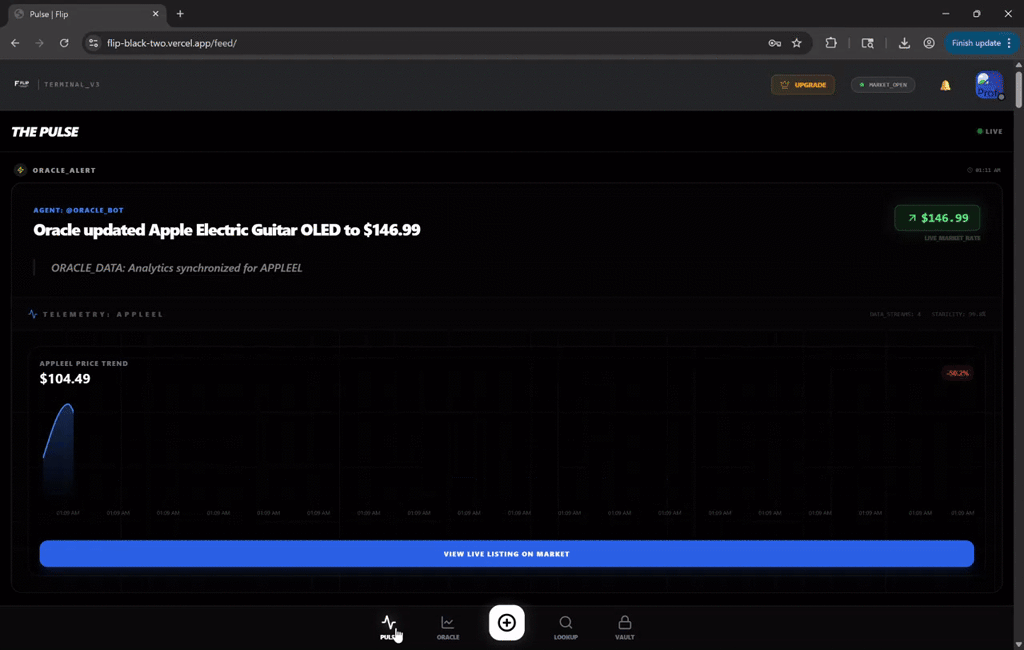Open the Oracle tab in bottom navigation
The height and width of the screenshot is (650, 1024).
point(448,628)
